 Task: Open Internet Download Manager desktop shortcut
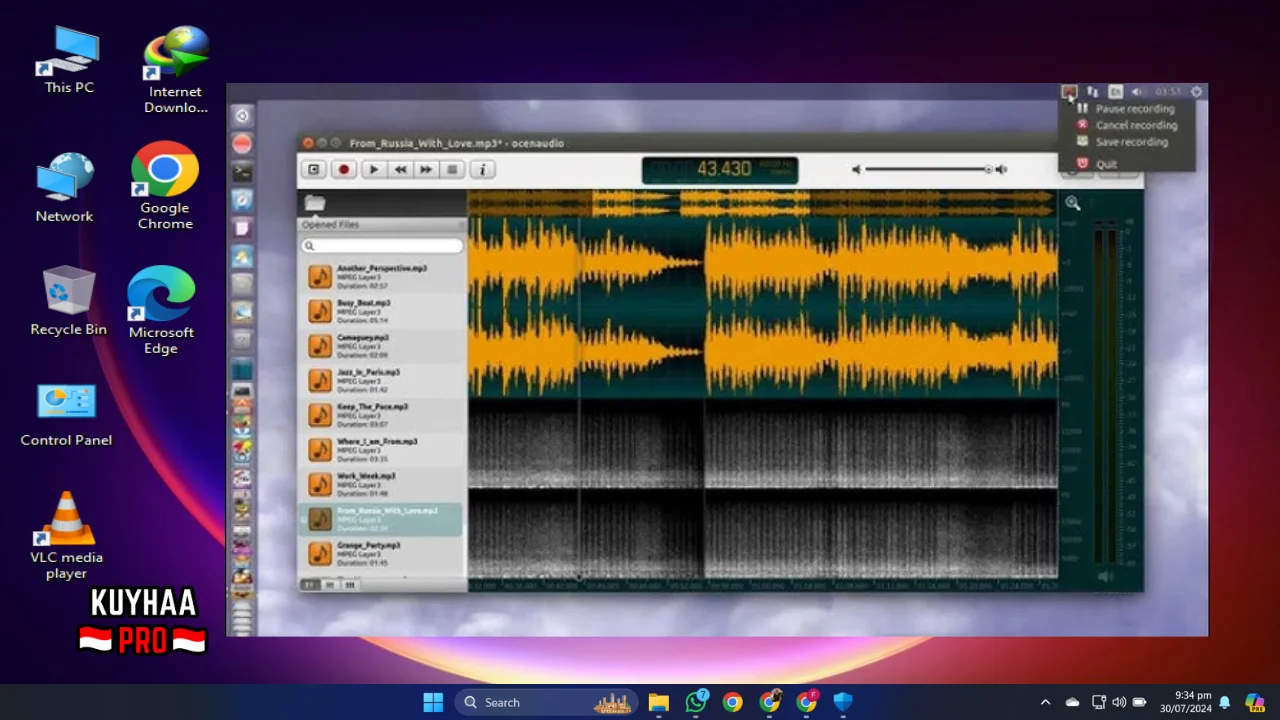(176, 70)
